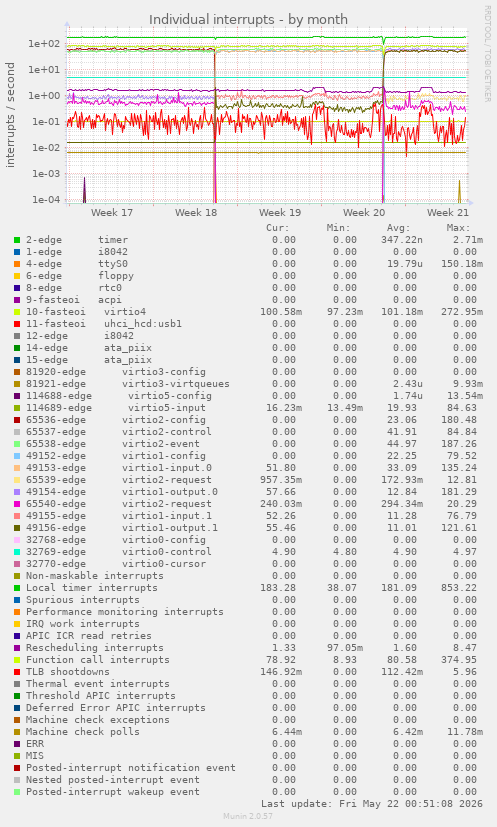
Task: Click the Max: column header
Action: tap(458, 228)
